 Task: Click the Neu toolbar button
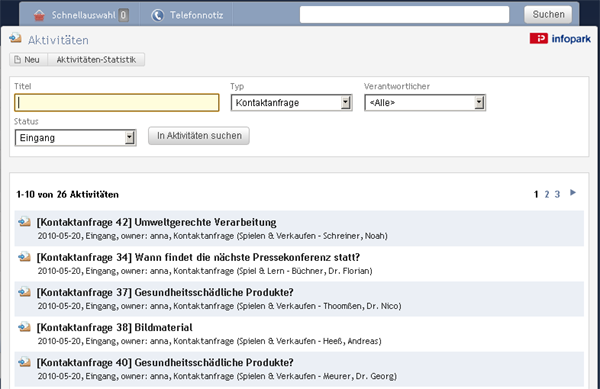pos(28,60)
